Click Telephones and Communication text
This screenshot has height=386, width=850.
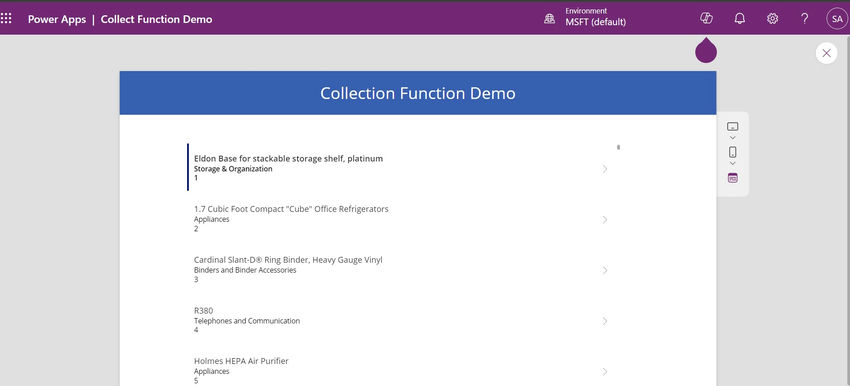tap(247, 321)
